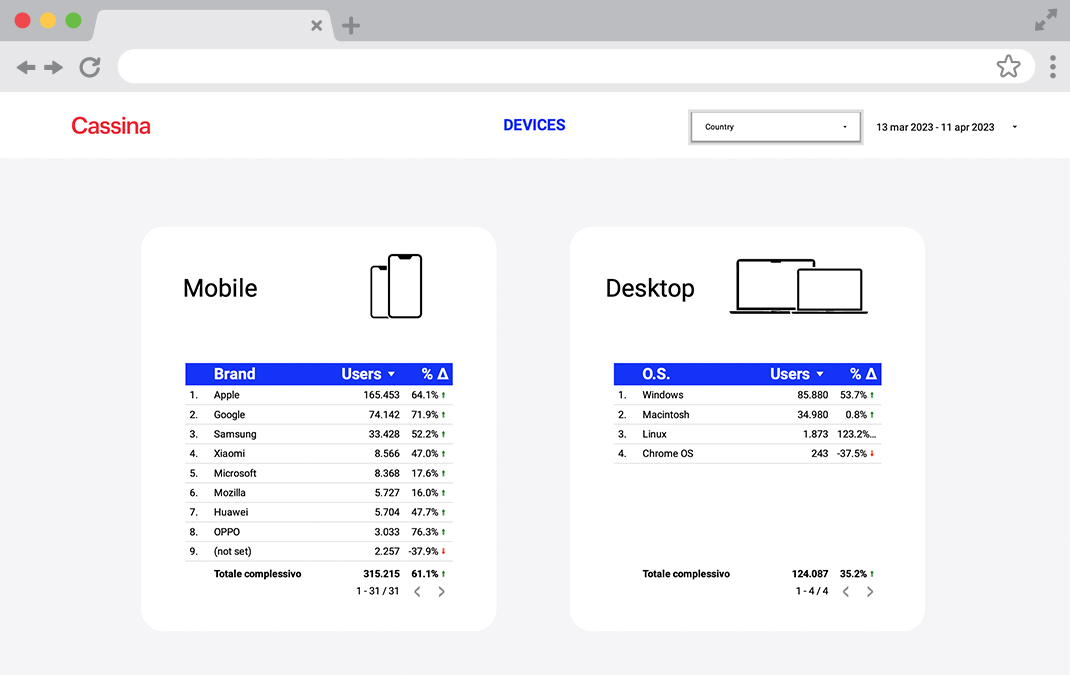Select the Xiaomi row
The height and width of the screenshot is (675, 1070).
[319, 454]
